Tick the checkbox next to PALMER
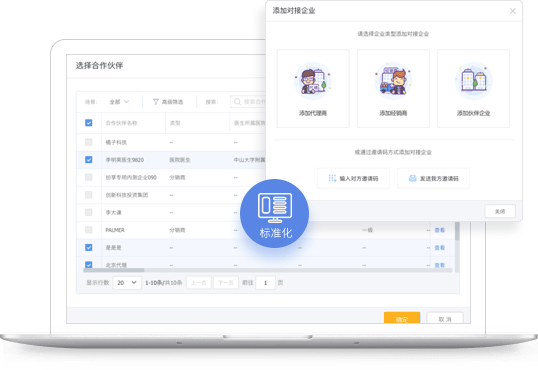 click(x=89, y=230)
